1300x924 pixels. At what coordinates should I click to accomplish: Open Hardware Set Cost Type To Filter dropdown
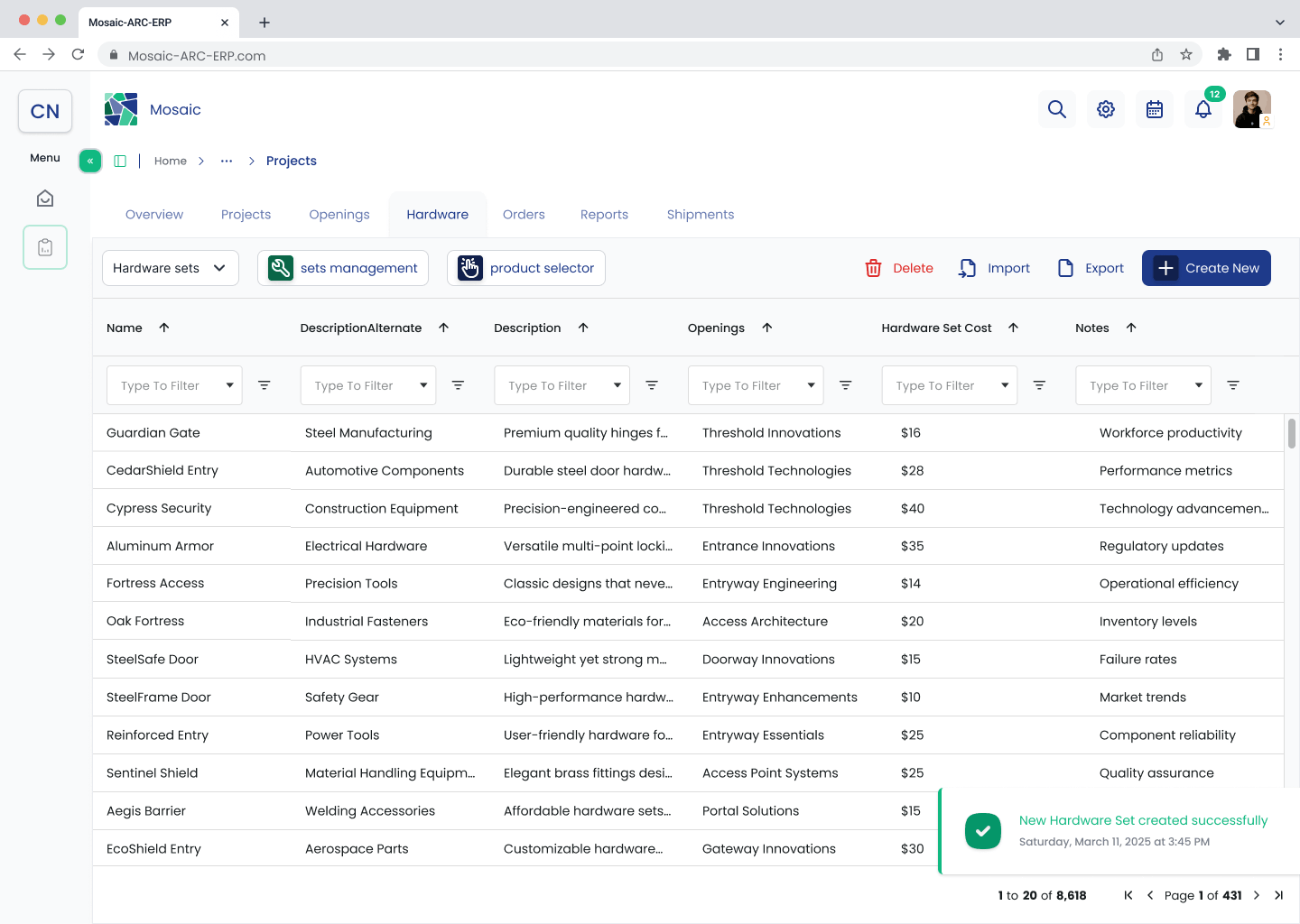coord(950,385)
